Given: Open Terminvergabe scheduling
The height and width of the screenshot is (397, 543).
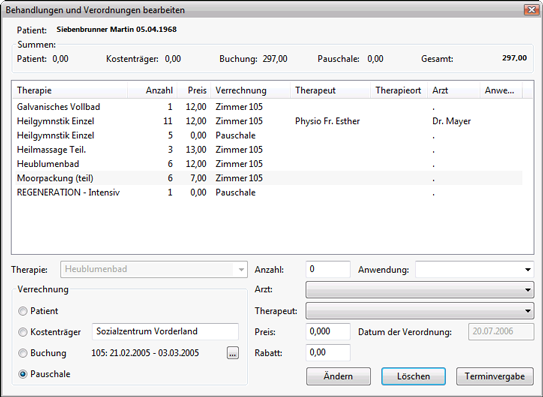Looking at the screenshot, I should pyautogui.click(x=495, y=377).
